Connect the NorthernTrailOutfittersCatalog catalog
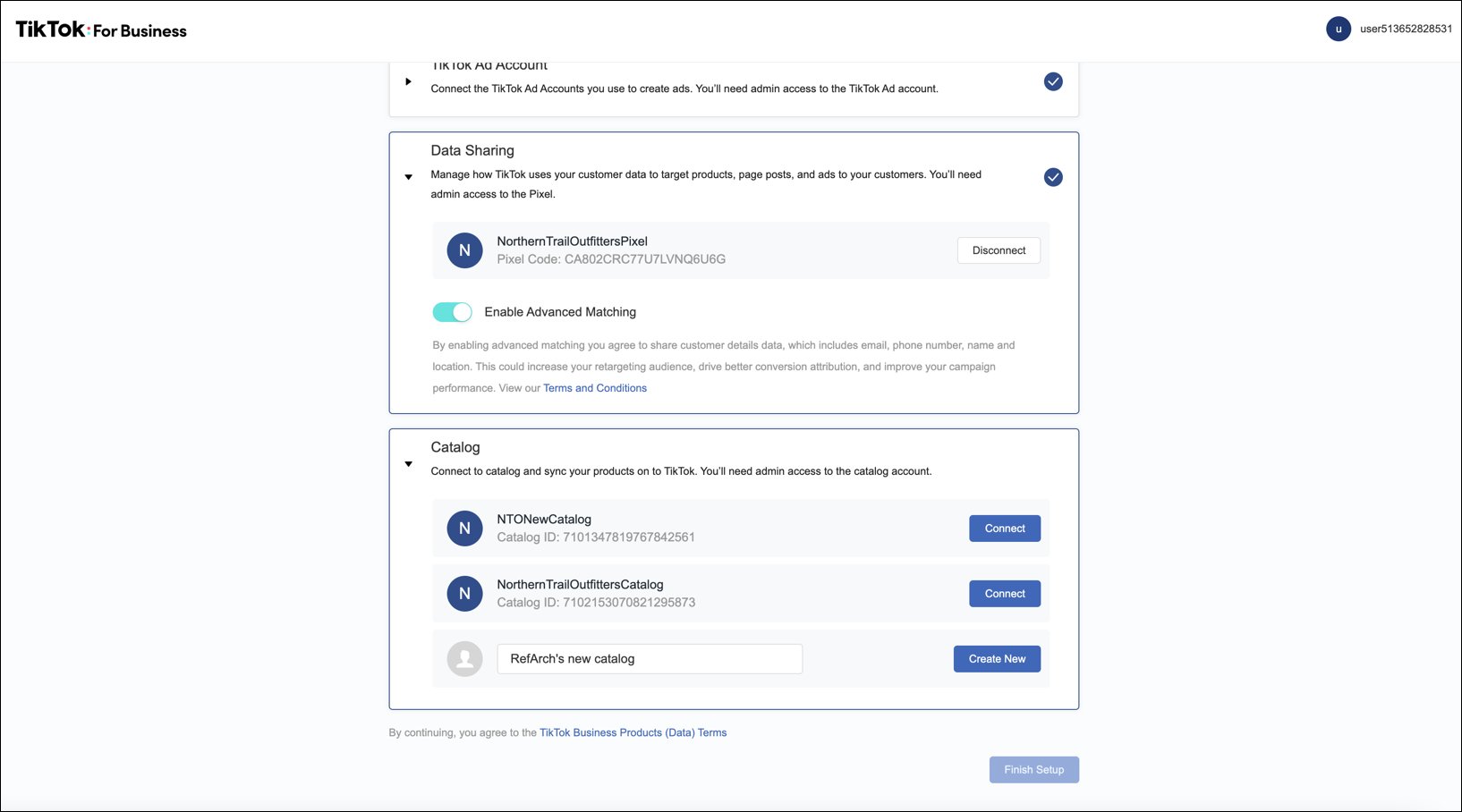The height and width of the screenshot is (812, 1462). click(x=1004, y=594)
